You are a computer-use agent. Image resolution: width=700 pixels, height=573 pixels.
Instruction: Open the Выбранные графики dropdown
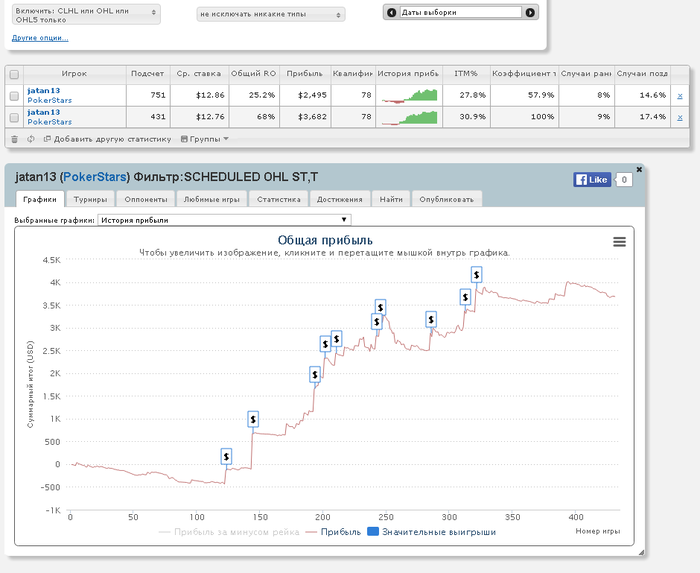tap(225, 219)
